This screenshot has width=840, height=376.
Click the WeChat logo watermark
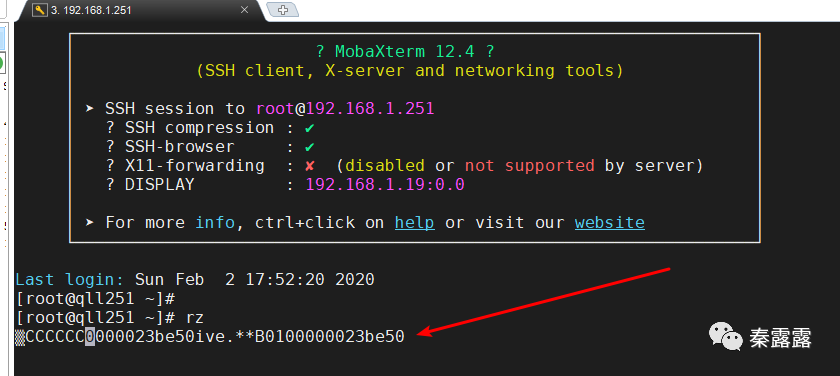point(725,336)
